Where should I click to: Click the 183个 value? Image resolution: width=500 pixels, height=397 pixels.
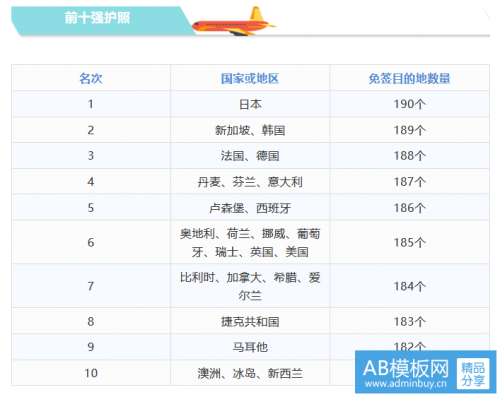coord(409,321)
